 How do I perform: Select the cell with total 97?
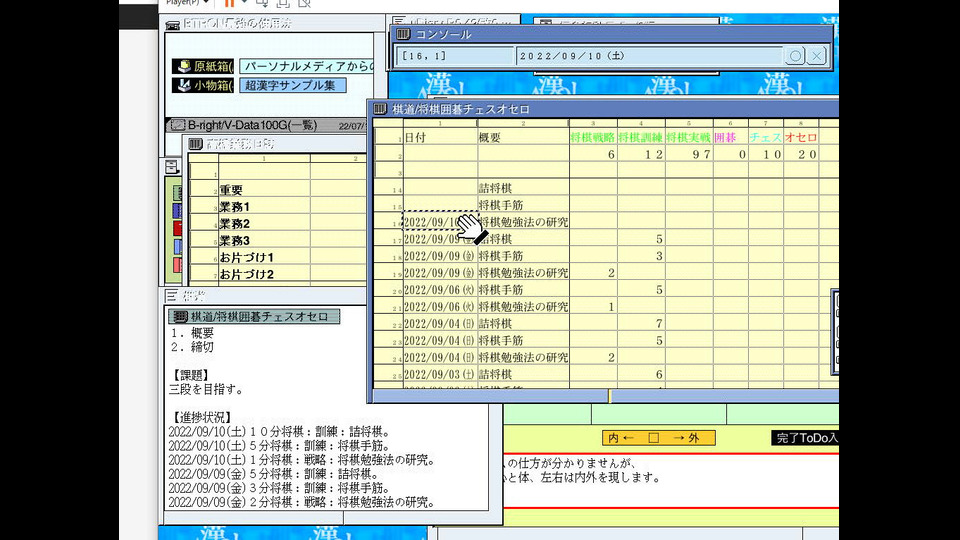click(x=689, y=154)
